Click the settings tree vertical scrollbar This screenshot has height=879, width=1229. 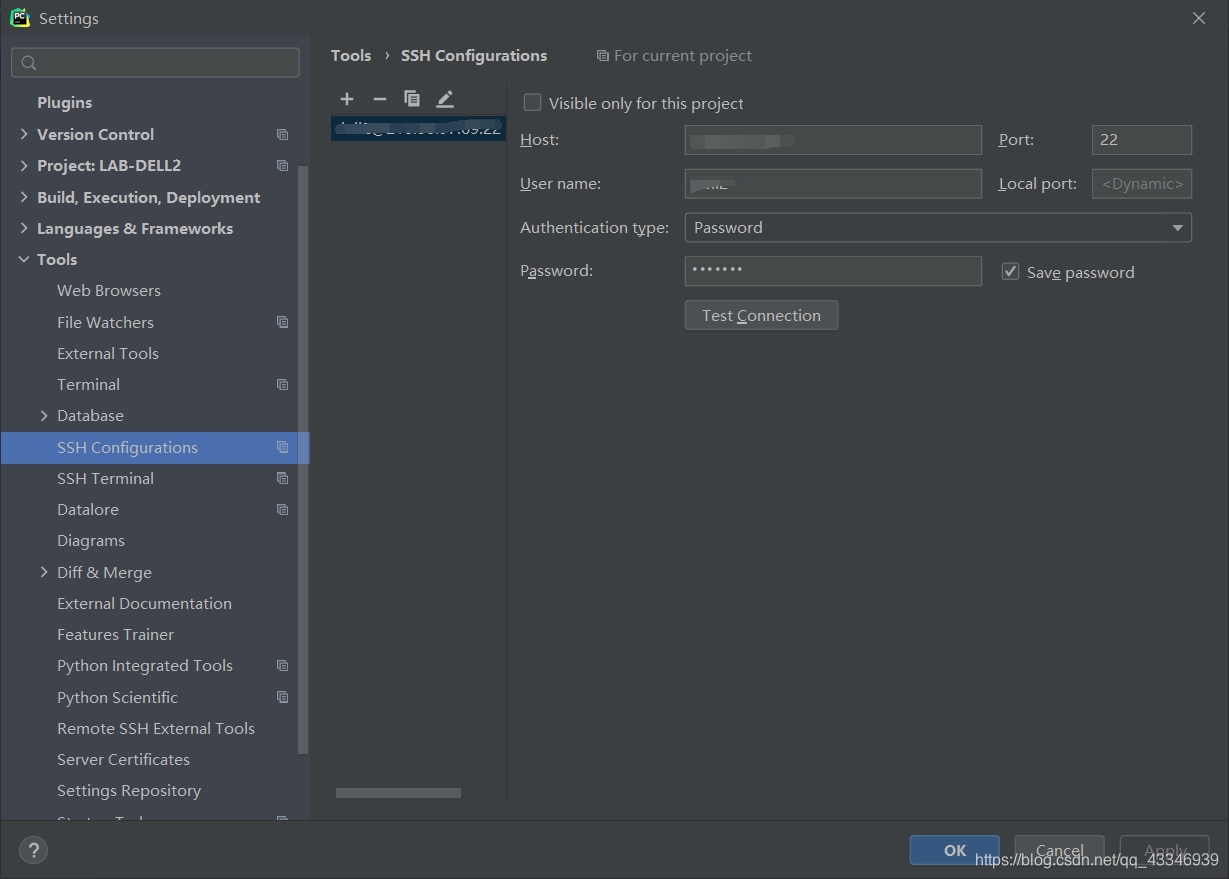click(x=304, y=460)
